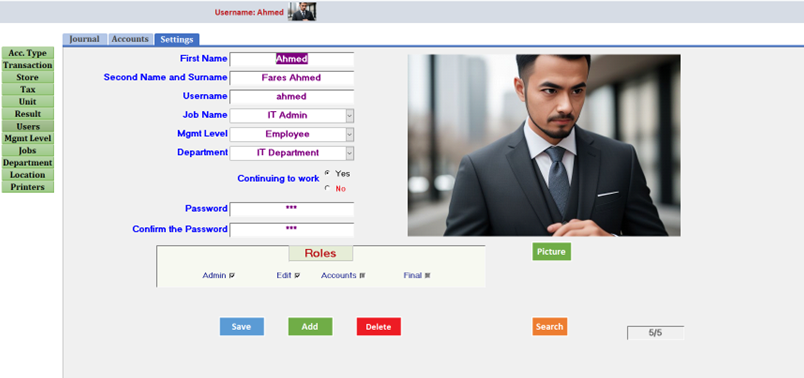This screenshot has width=804, height=378.
Task: Click the user avatar thumbnail beside Username: Ahmed
Action: (302, 11)
